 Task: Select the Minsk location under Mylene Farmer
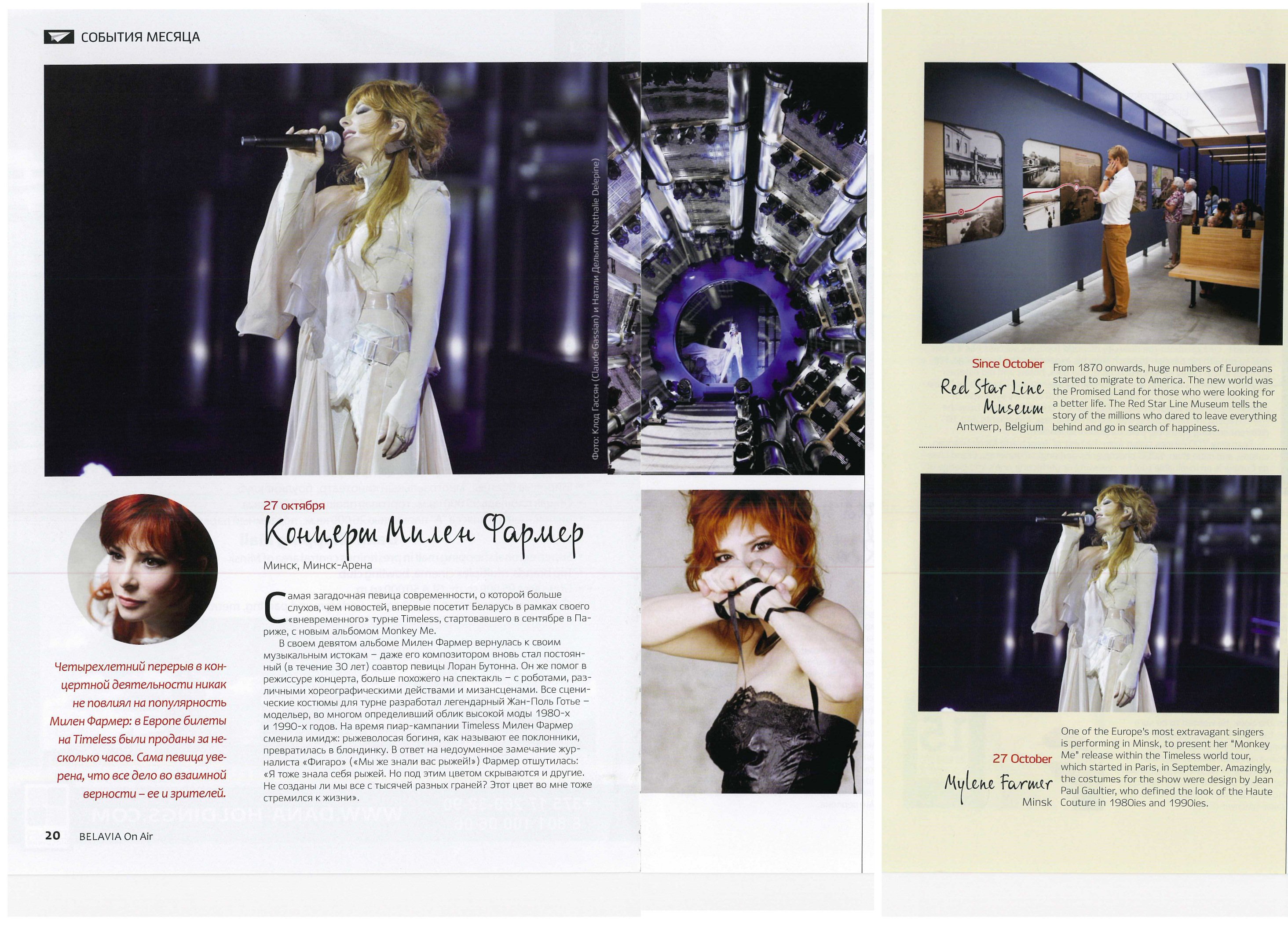tap(1037, 802)
